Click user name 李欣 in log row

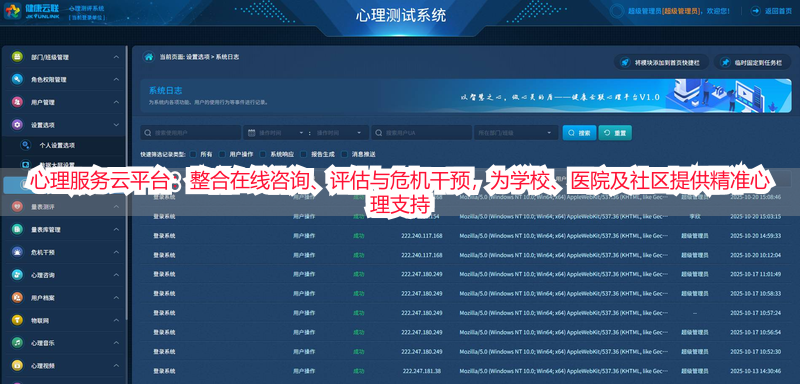pos(694,216)
